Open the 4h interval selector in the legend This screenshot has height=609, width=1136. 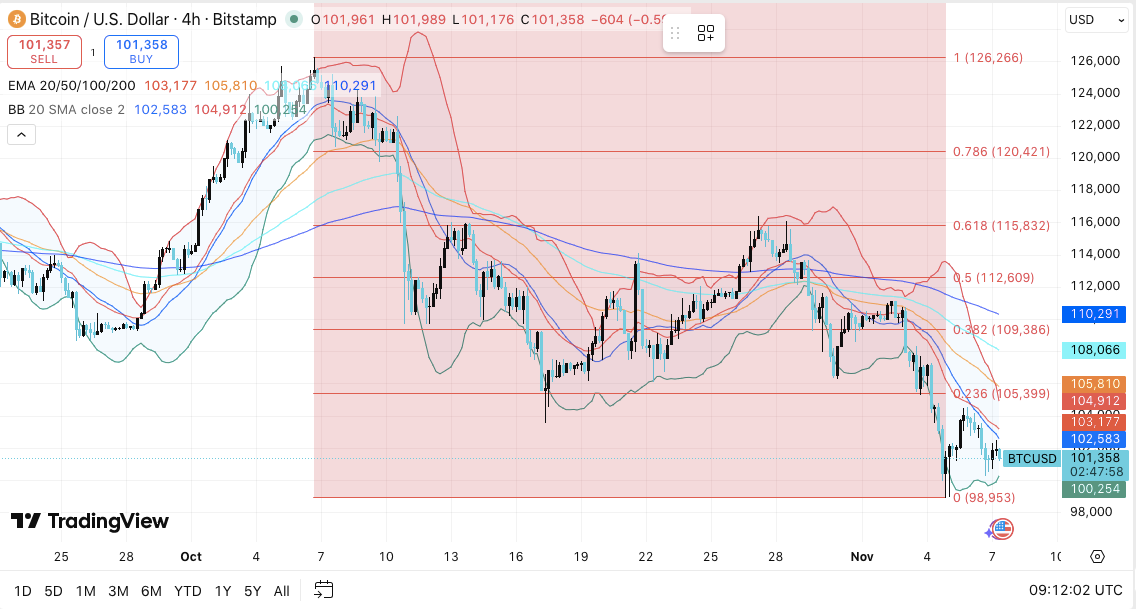tap(188, 18)
